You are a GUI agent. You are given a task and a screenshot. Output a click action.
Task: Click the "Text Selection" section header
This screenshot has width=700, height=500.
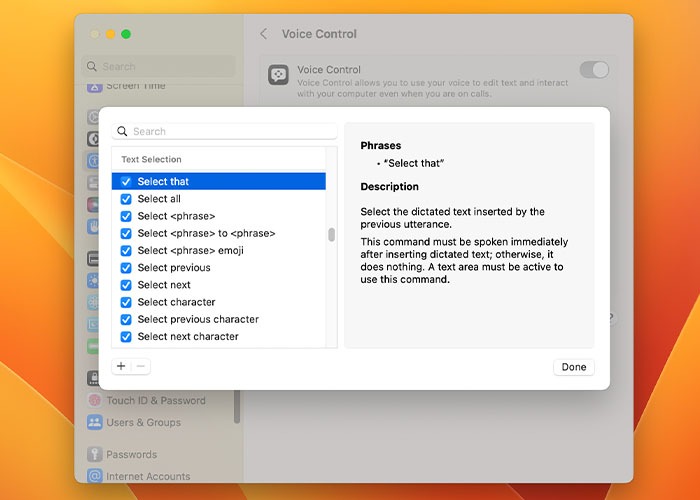pos(151,159)
